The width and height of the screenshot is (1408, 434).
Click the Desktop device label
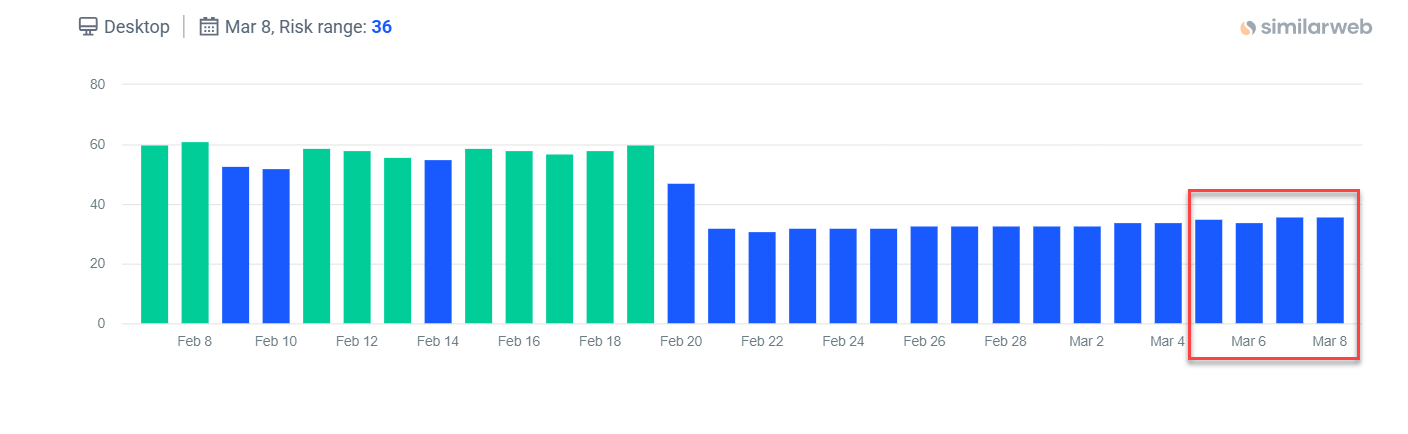pos(137,27)
